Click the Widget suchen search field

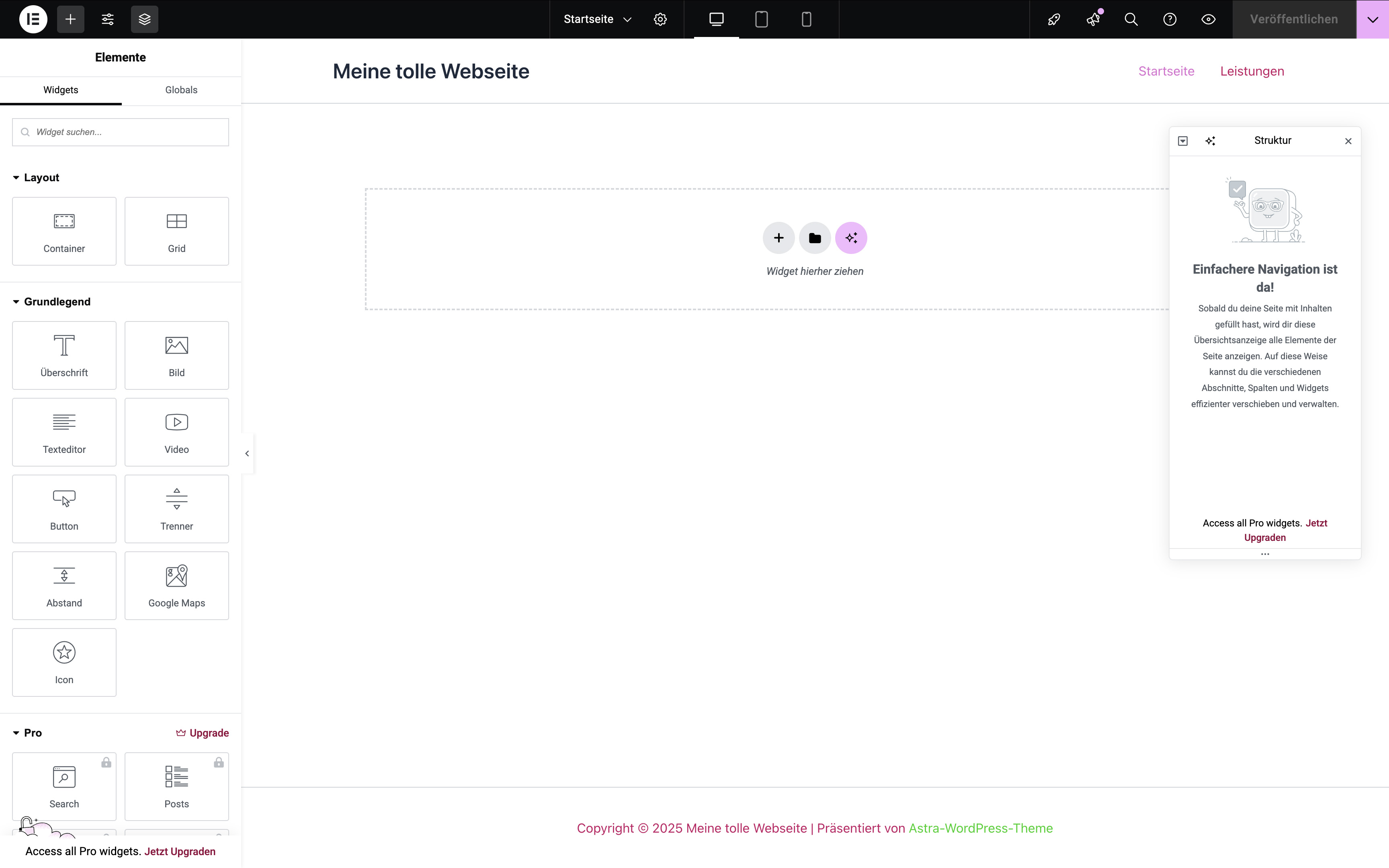121,132
